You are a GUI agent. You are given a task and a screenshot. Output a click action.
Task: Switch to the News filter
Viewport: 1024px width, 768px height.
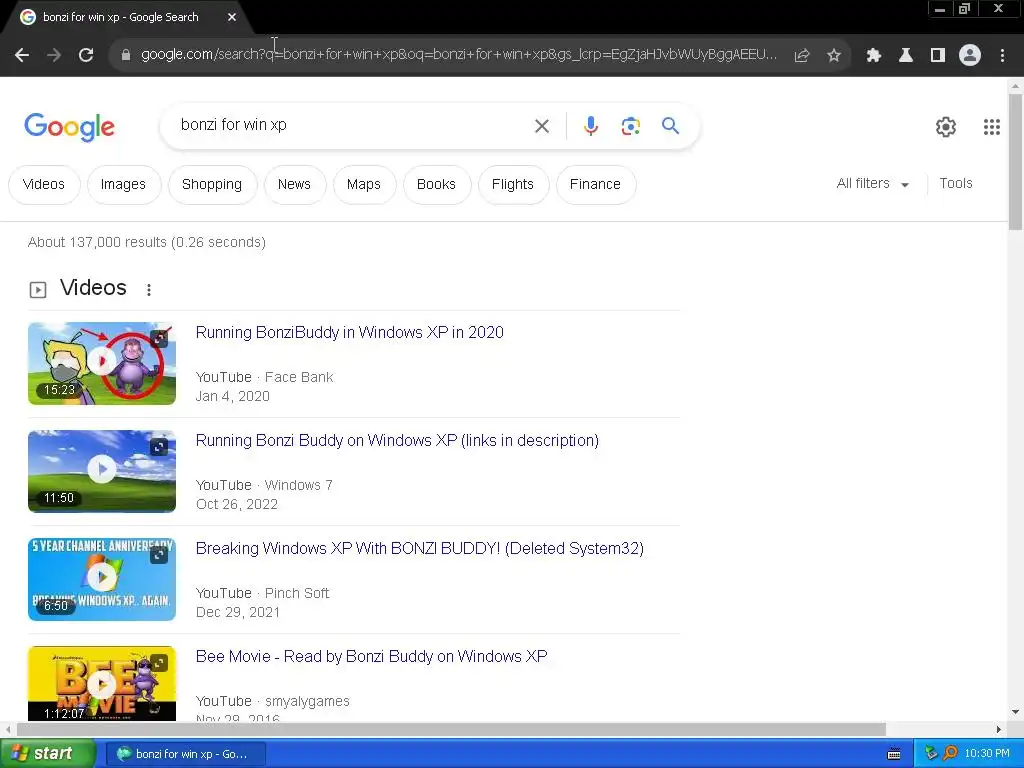pos(294,184)
